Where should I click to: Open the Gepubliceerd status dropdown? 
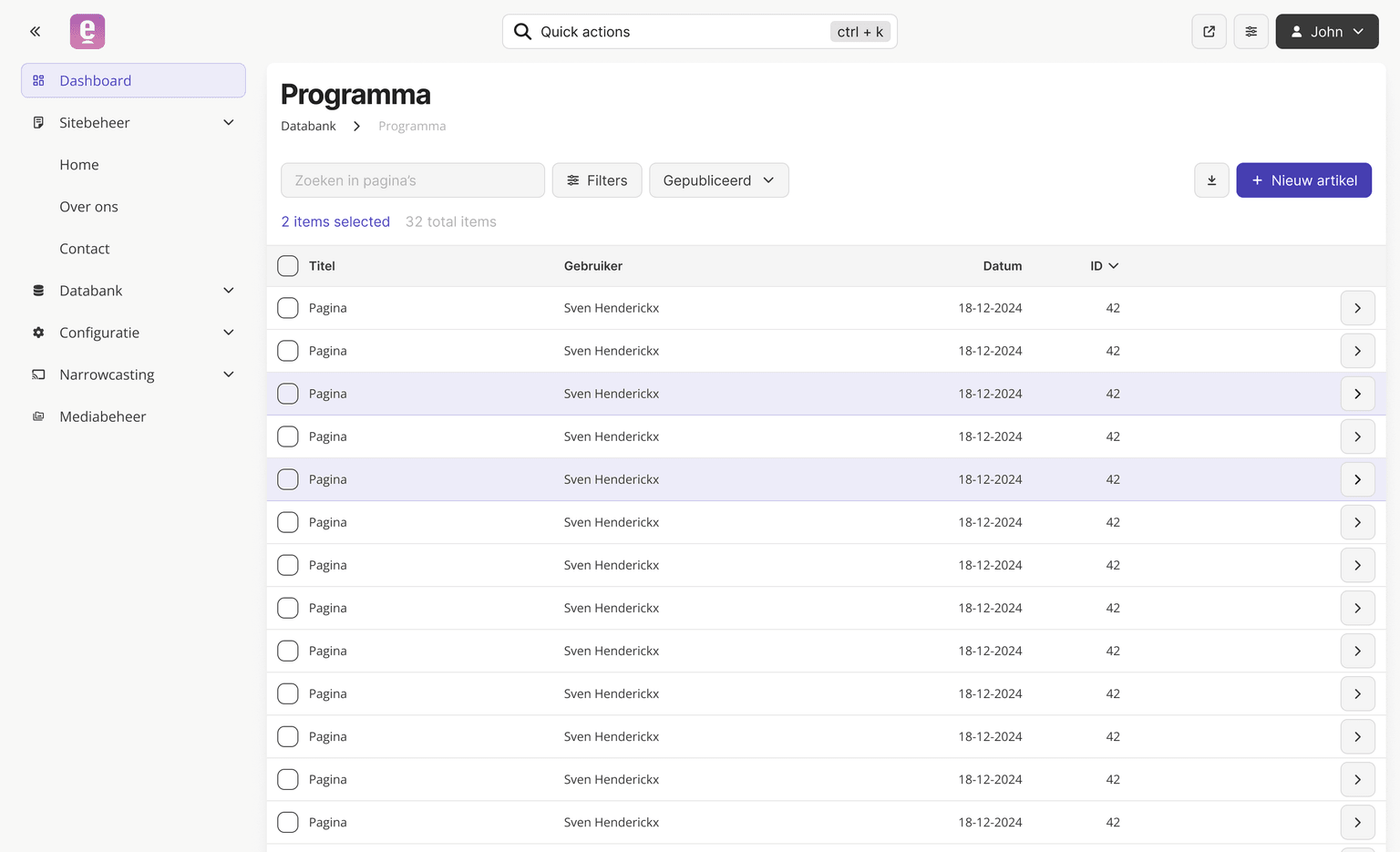pyautogui.click(x=718, y=180)
